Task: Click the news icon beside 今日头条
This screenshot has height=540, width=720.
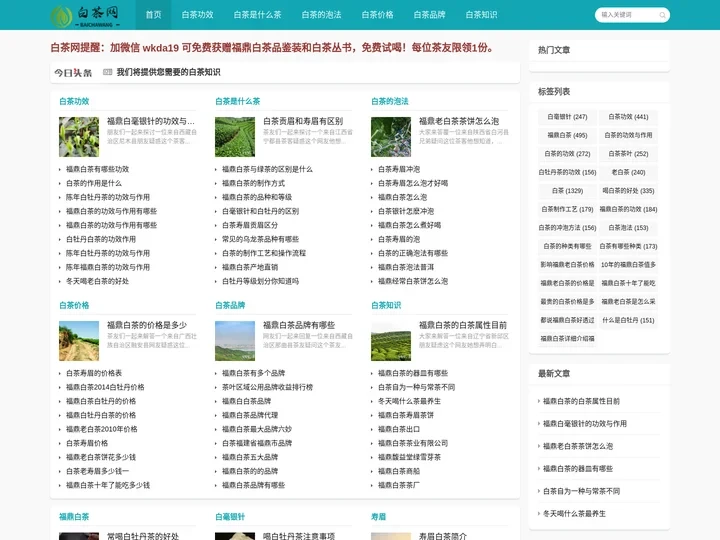Action: click(x=107, y=72)
